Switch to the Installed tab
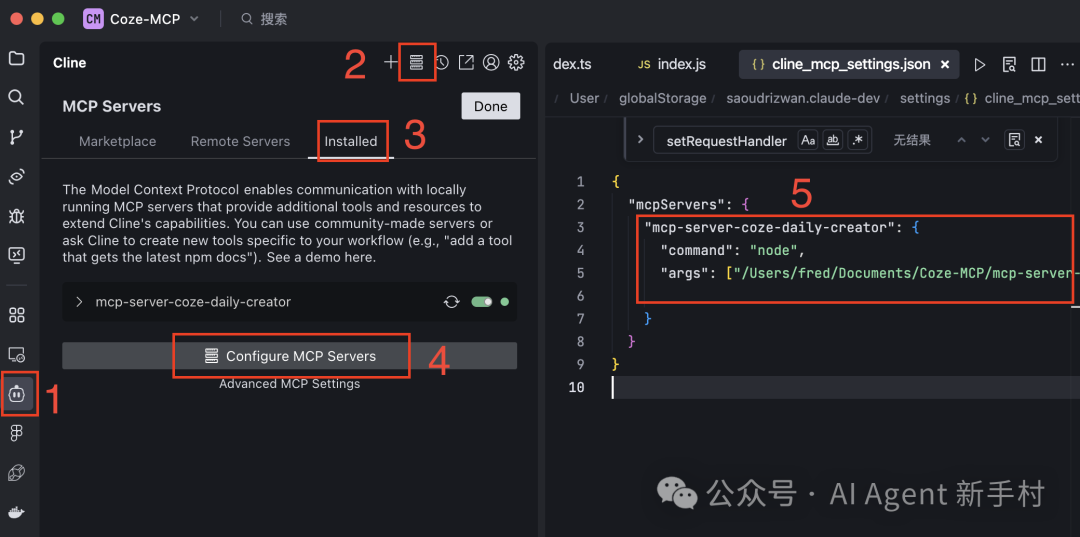 (351, 141)
